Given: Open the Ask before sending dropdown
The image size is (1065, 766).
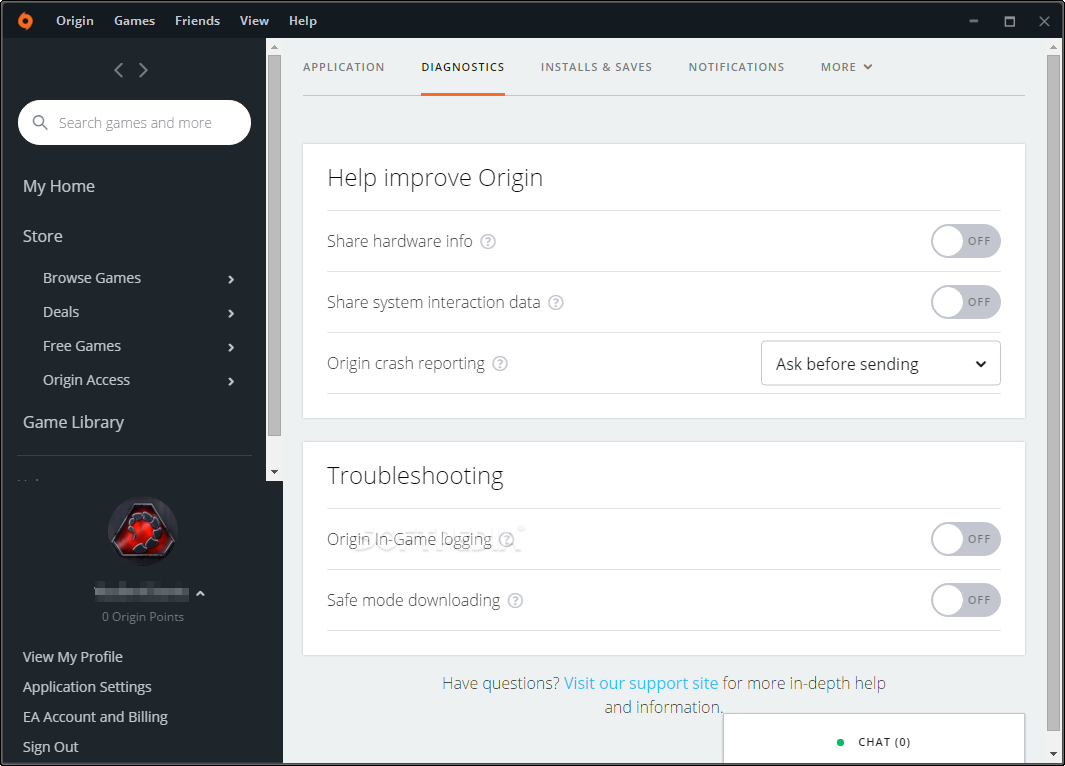Looking at the screenshot, I should tap(880, 363).
